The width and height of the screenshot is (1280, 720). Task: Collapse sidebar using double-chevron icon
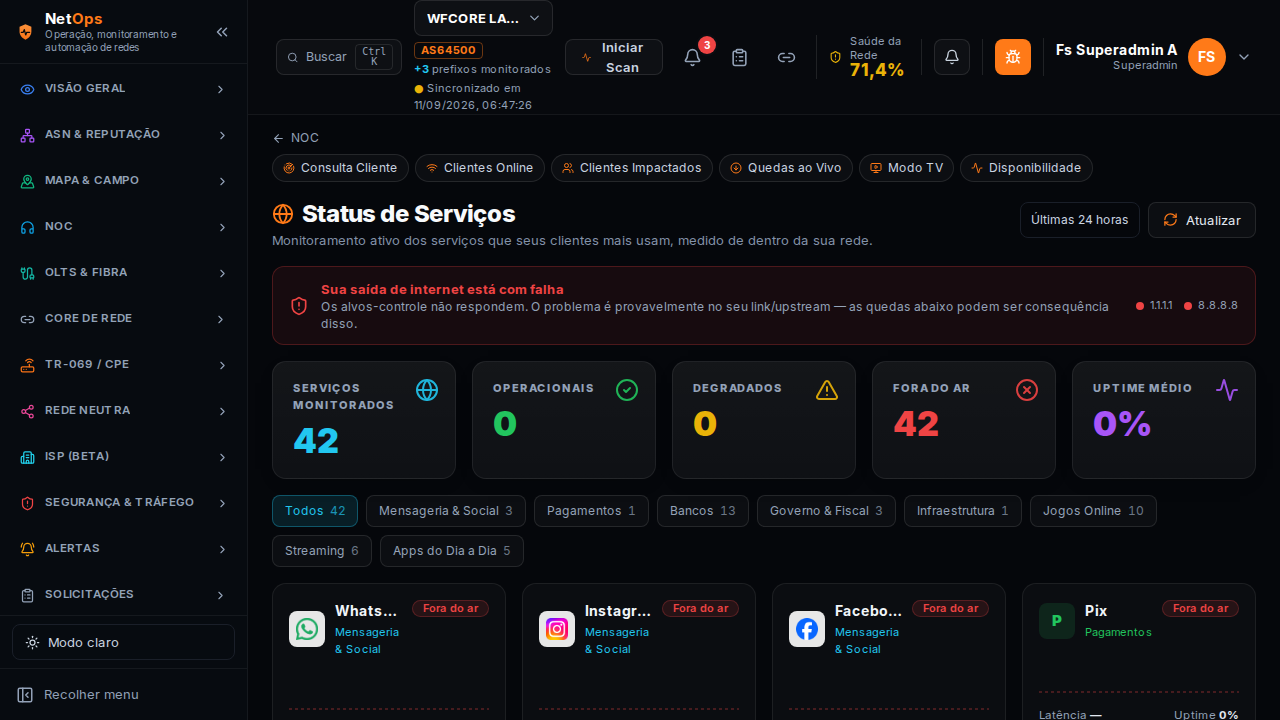coord(222,32)
